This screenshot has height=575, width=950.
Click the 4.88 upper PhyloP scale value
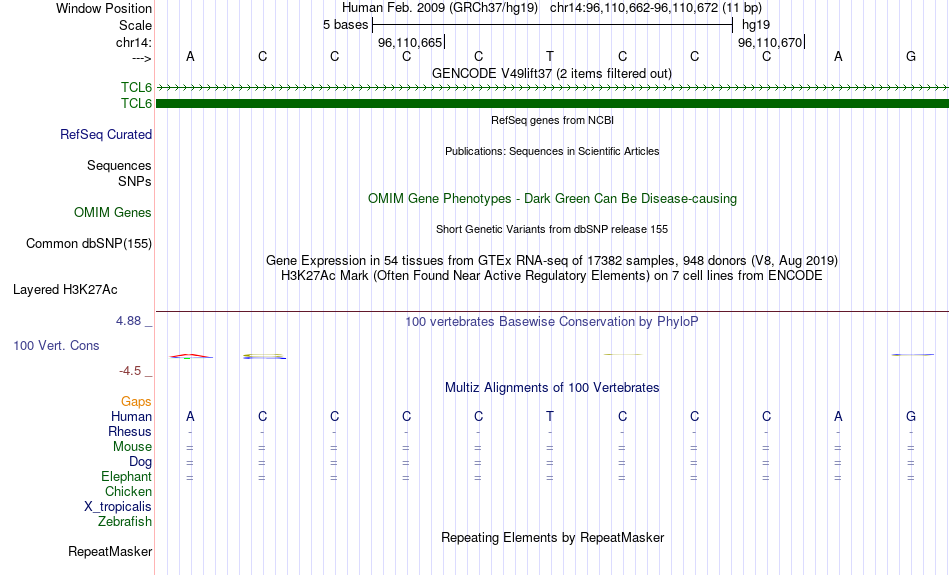[128, 321]
